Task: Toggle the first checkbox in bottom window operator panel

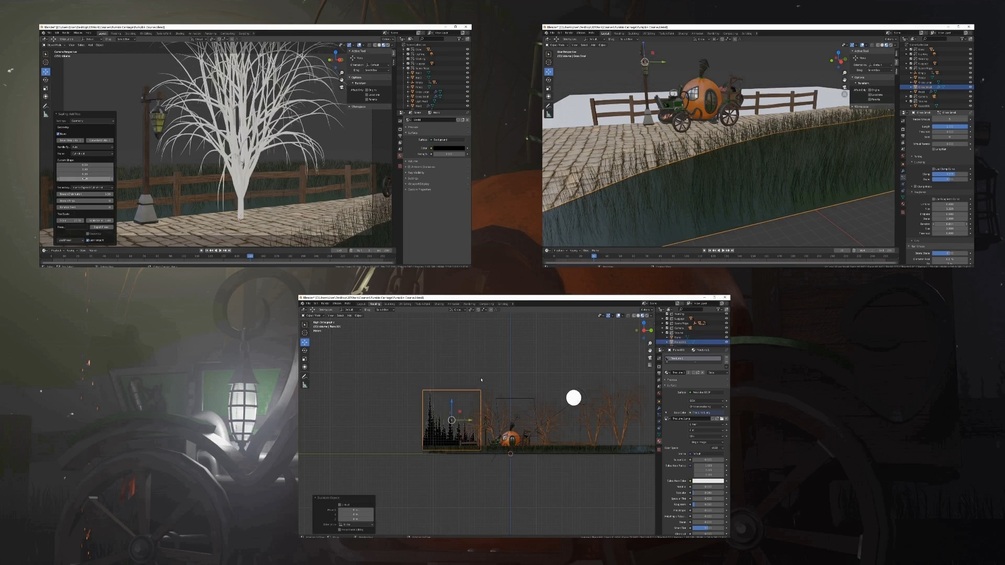Action: pyautogui.click(x=340, y=505)
